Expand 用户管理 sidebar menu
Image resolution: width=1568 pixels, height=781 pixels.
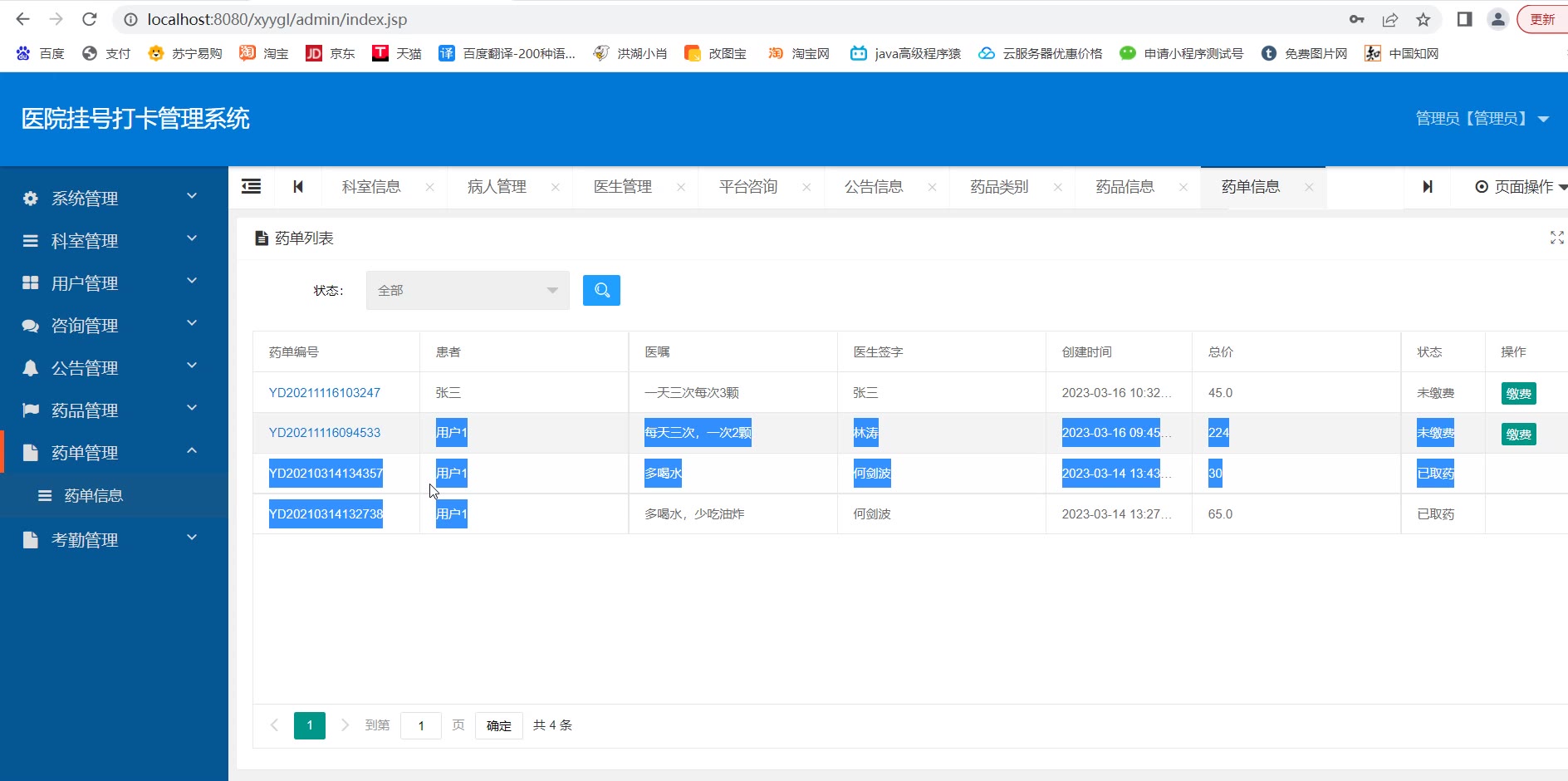(x=114, y=282)
